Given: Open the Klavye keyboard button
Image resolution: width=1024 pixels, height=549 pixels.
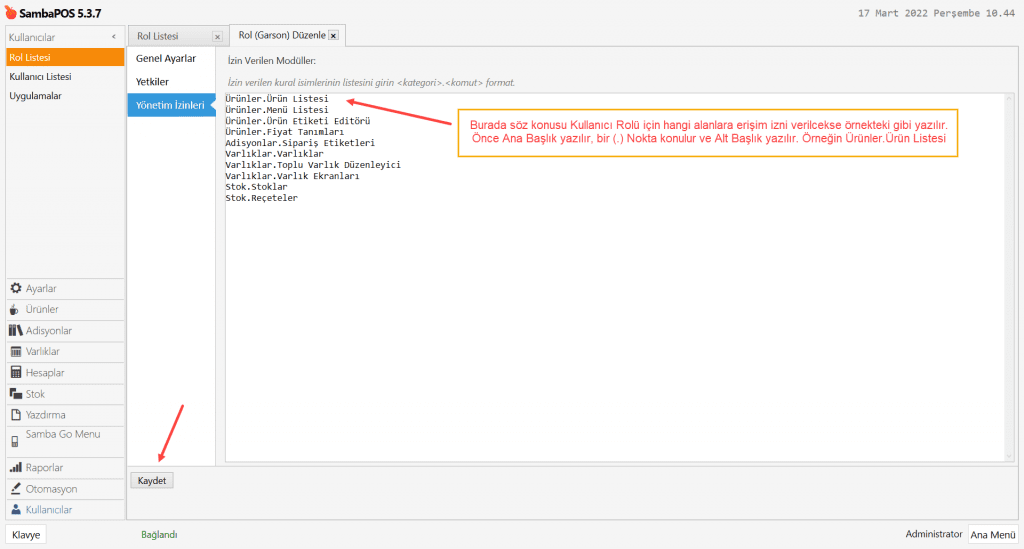Looking at the screenshot, I should pyautogui.click(x=25, y=535).
